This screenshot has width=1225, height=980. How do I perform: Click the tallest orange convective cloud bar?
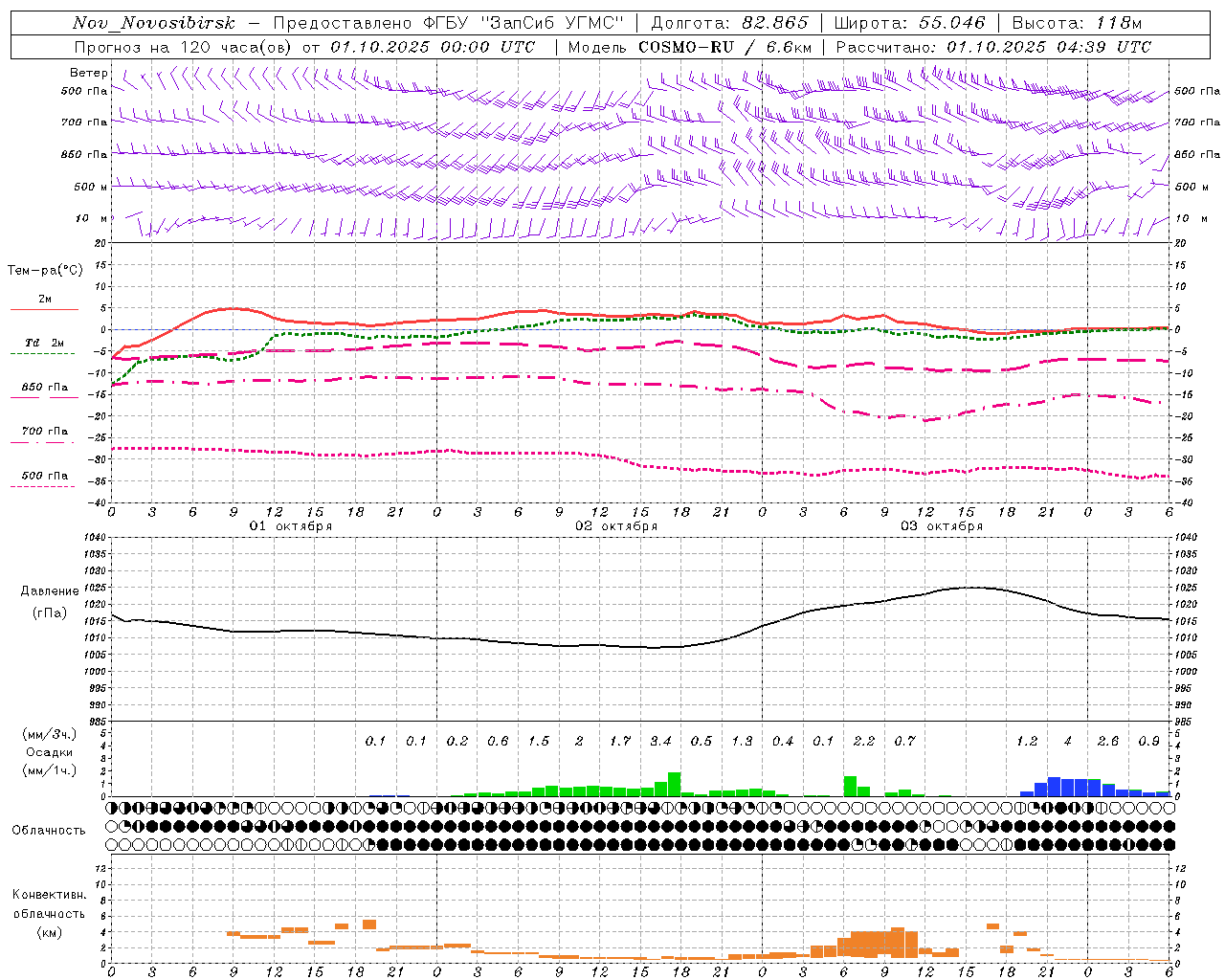898,943
